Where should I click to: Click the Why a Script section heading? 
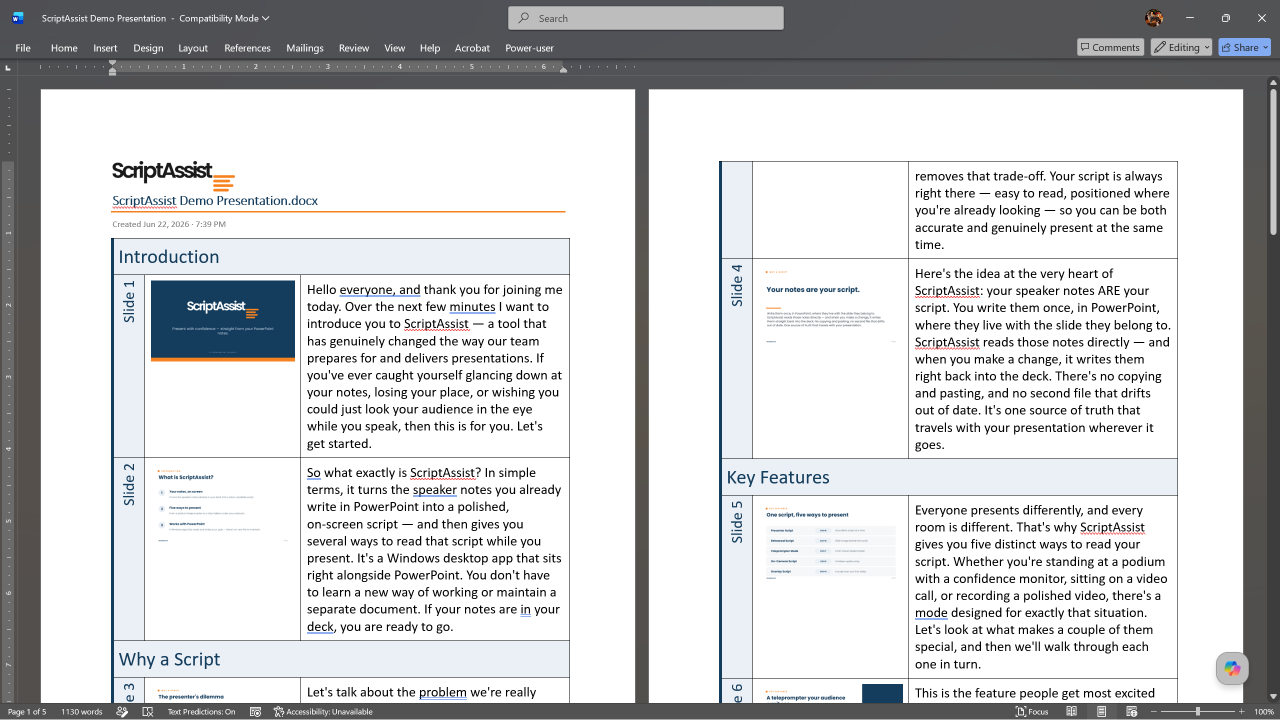click(x=169, y=659)
